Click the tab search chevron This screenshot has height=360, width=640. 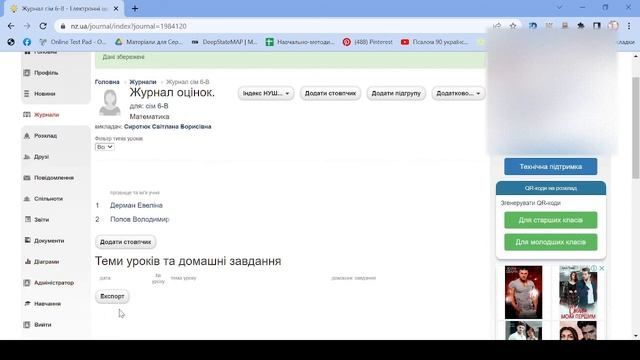click(x=560, y=7)
